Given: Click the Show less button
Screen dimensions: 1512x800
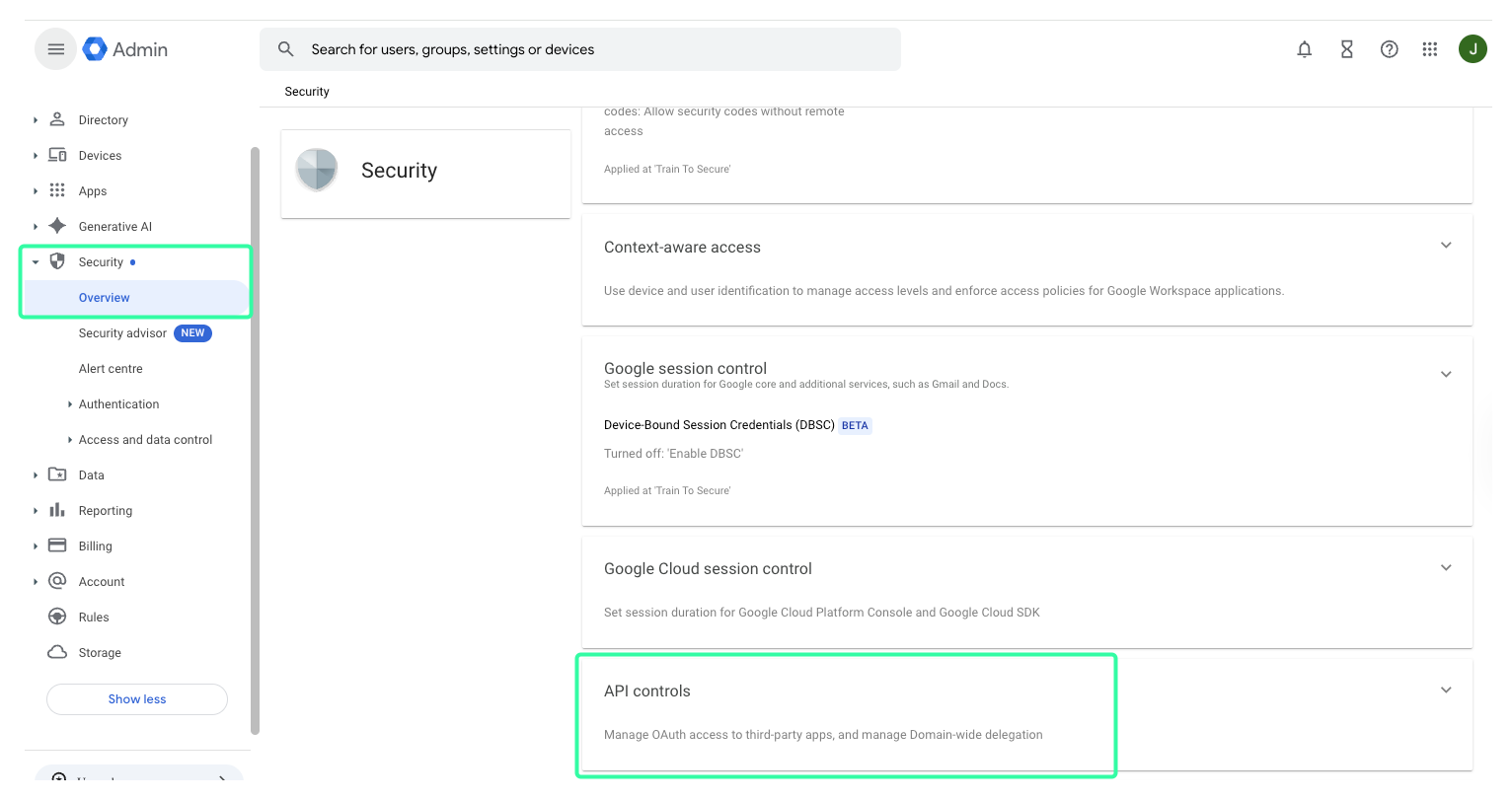Looking at the screenshot, I should [x=137, y=699].
